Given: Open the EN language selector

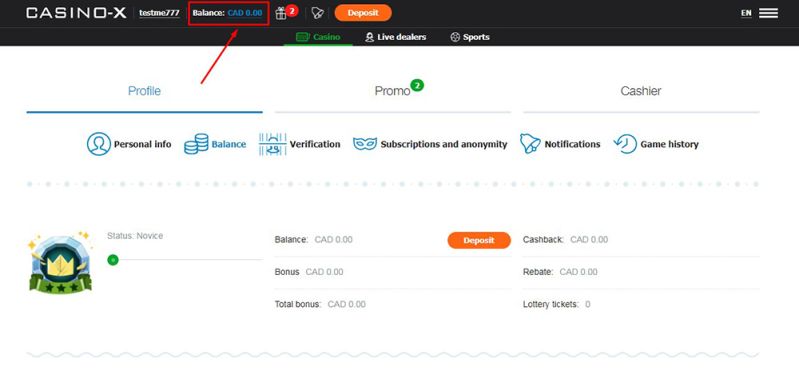Looking at the screenshot, I should pyautogui.click(x=746, y=13).
